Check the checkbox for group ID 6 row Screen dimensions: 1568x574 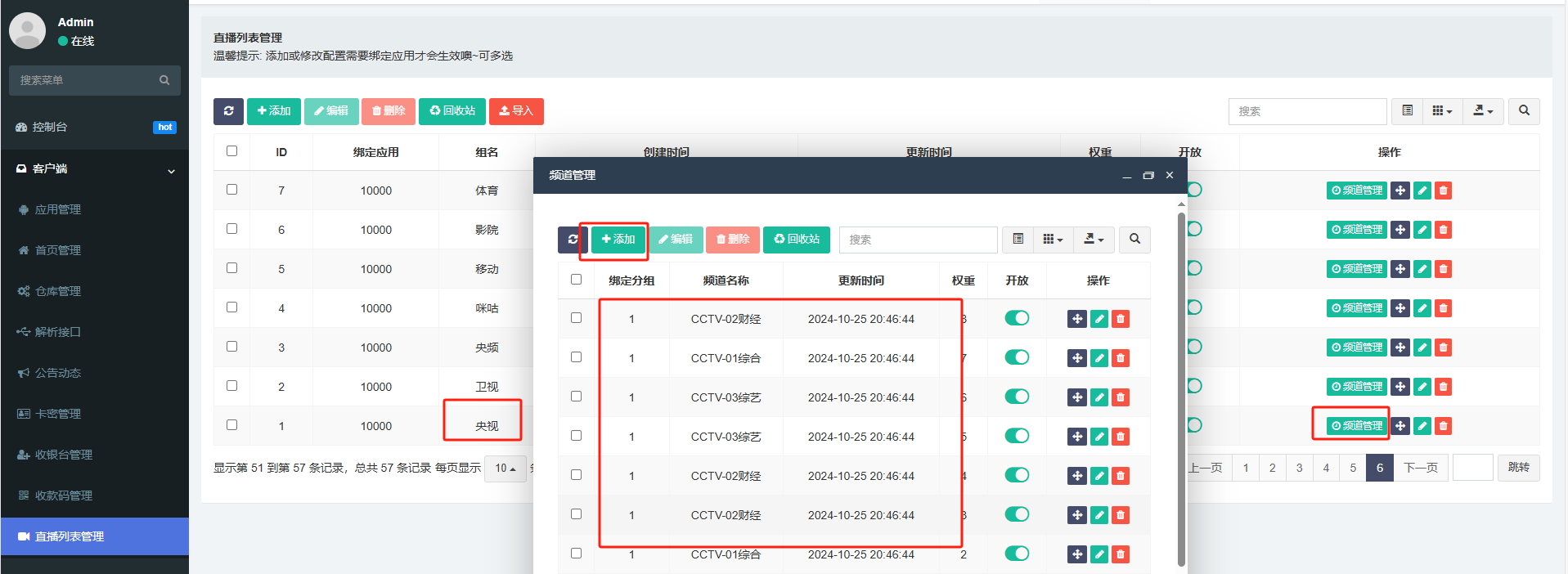click(232, 229)
